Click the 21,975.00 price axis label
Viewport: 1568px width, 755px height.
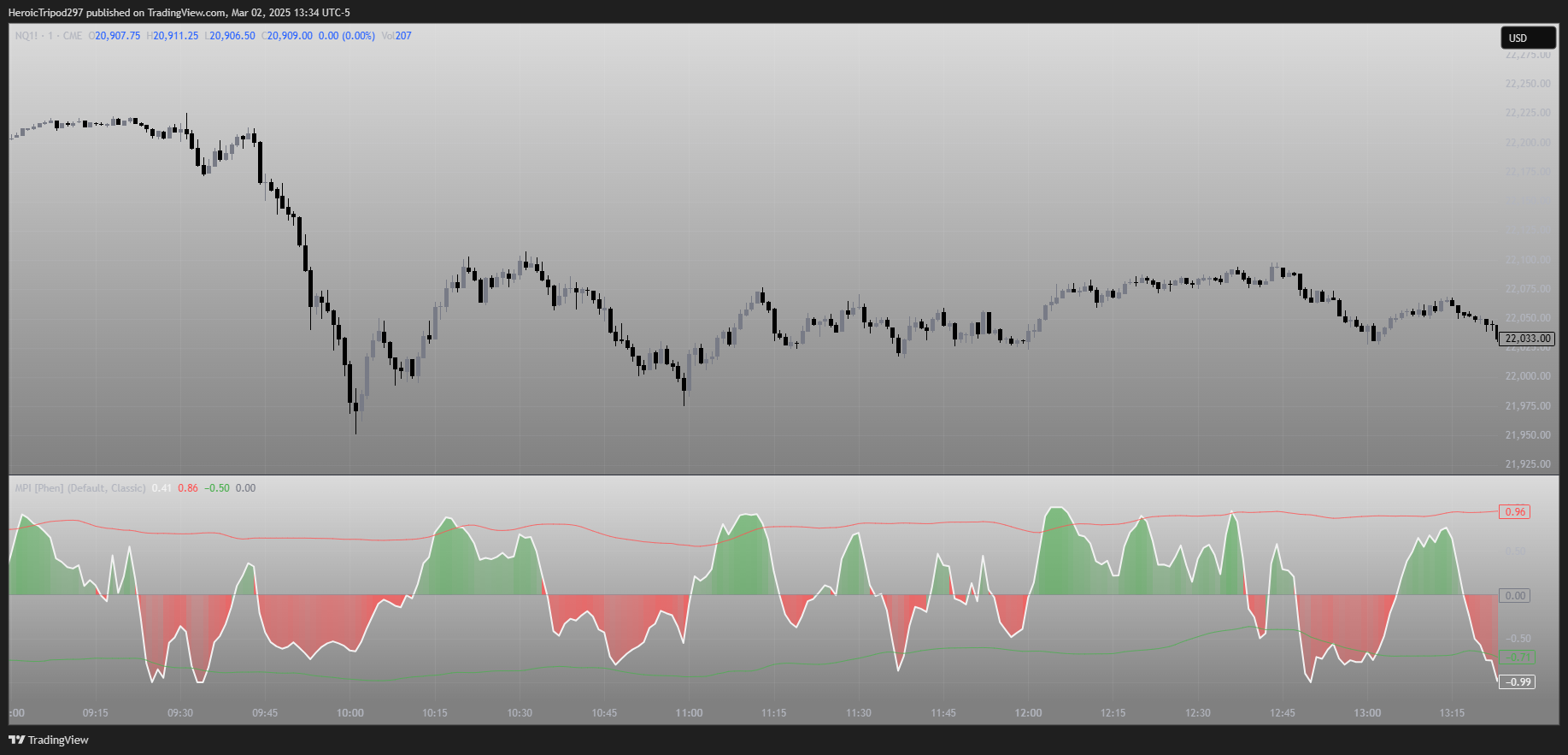click(x=1528, y=406)
